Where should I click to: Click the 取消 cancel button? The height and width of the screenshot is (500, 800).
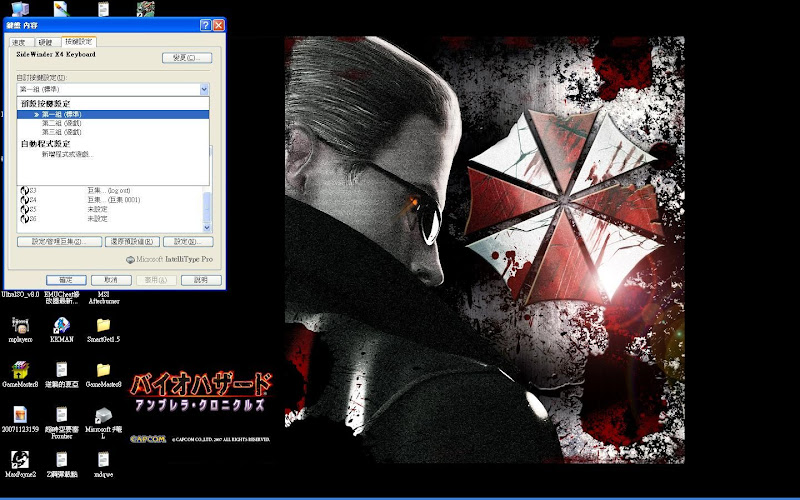point(111,280)
